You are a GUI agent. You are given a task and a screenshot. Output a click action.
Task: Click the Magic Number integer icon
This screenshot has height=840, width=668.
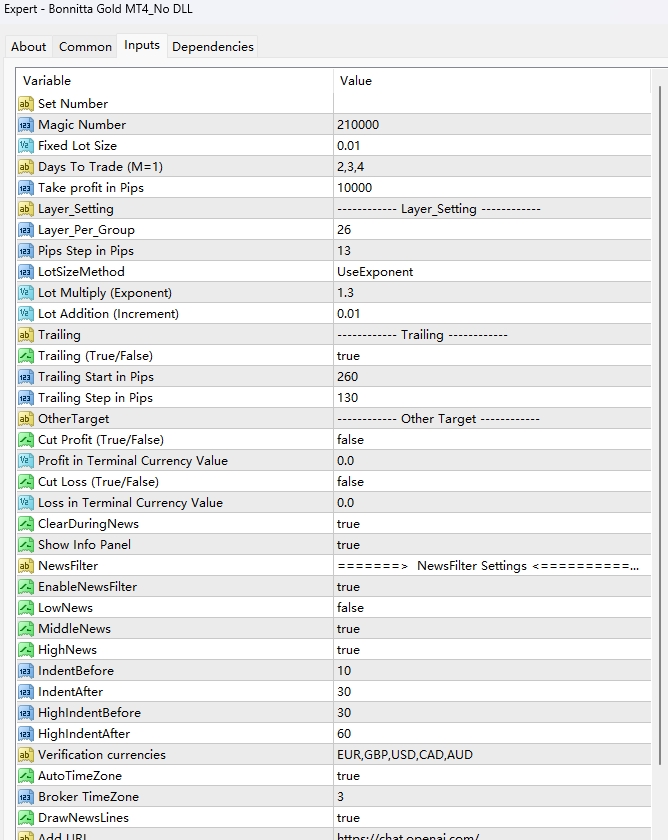click(x=26, y=125)
